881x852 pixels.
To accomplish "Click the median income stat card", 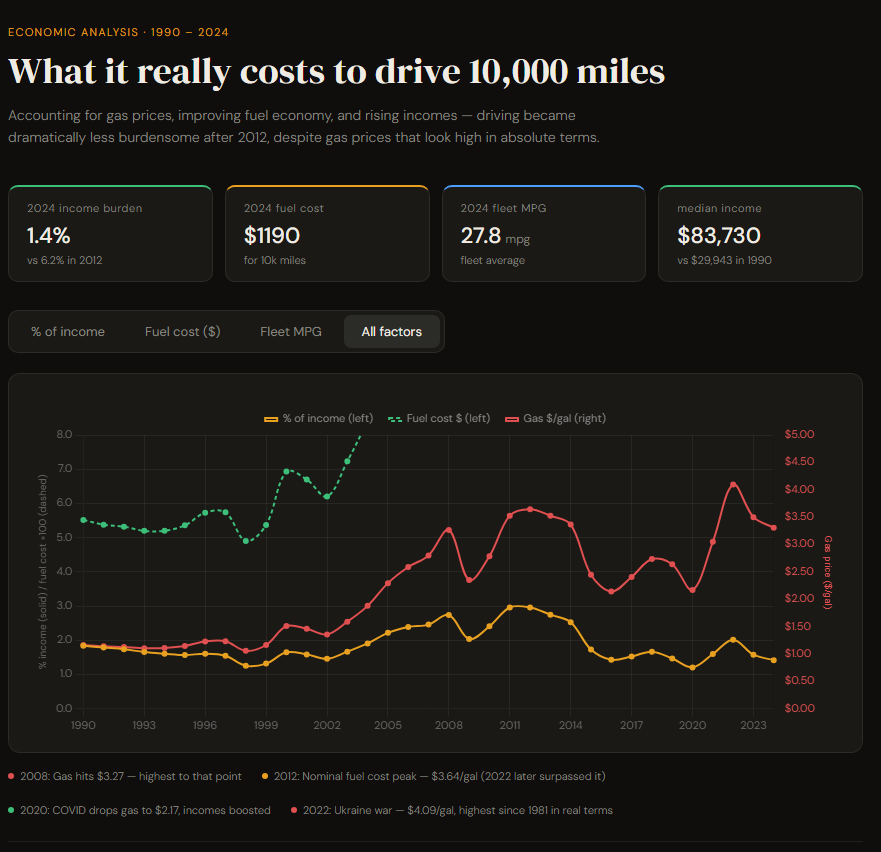I will pos(760,234).
